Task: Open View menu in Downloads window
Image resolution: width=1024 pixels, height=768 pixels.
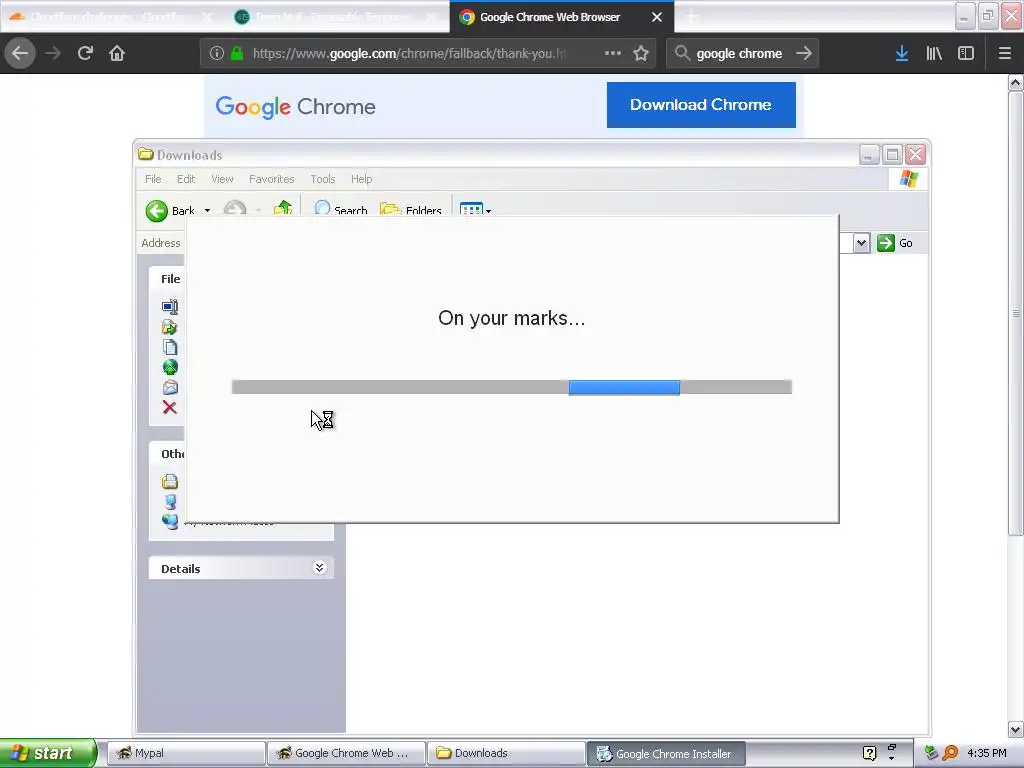Action: pos(222,179)
